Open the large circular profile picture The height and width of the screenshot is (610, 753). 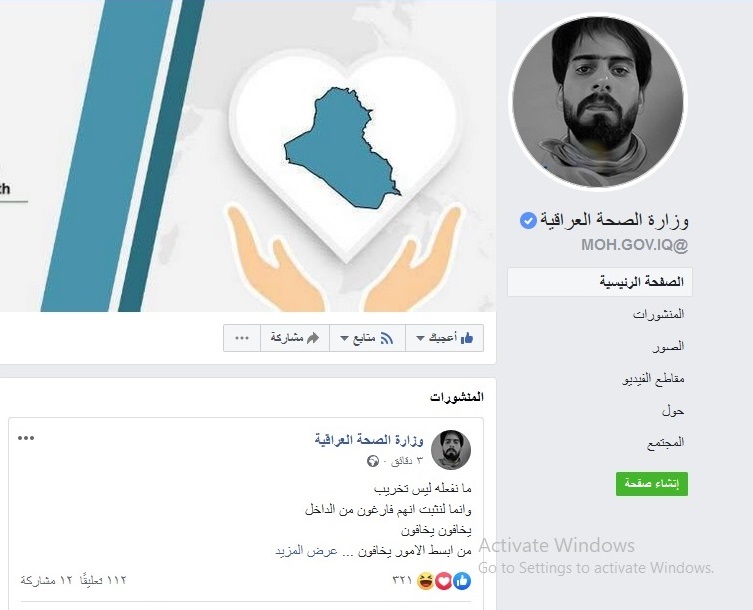pyautogui.click(x=598, y=101)
